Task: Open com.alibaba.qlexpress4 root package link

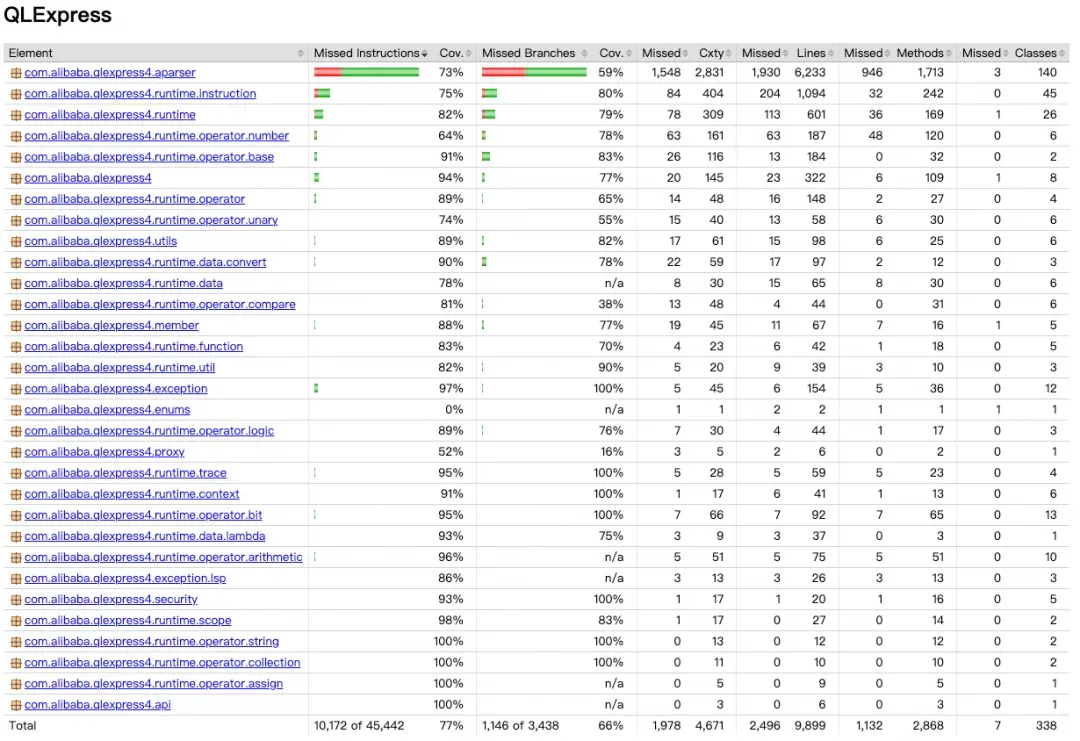Action: pyautogui.click(x=87, y=178)
